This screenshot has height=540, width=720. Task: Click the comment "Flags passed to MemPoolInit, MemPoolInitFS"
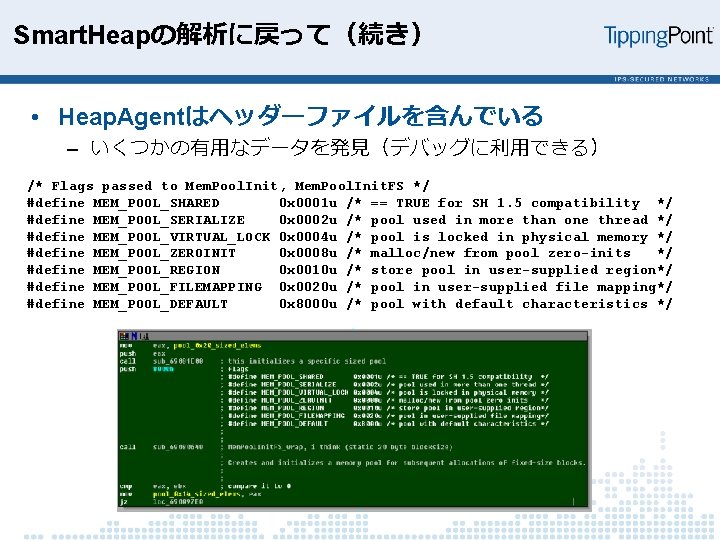(x=228, y=186)
